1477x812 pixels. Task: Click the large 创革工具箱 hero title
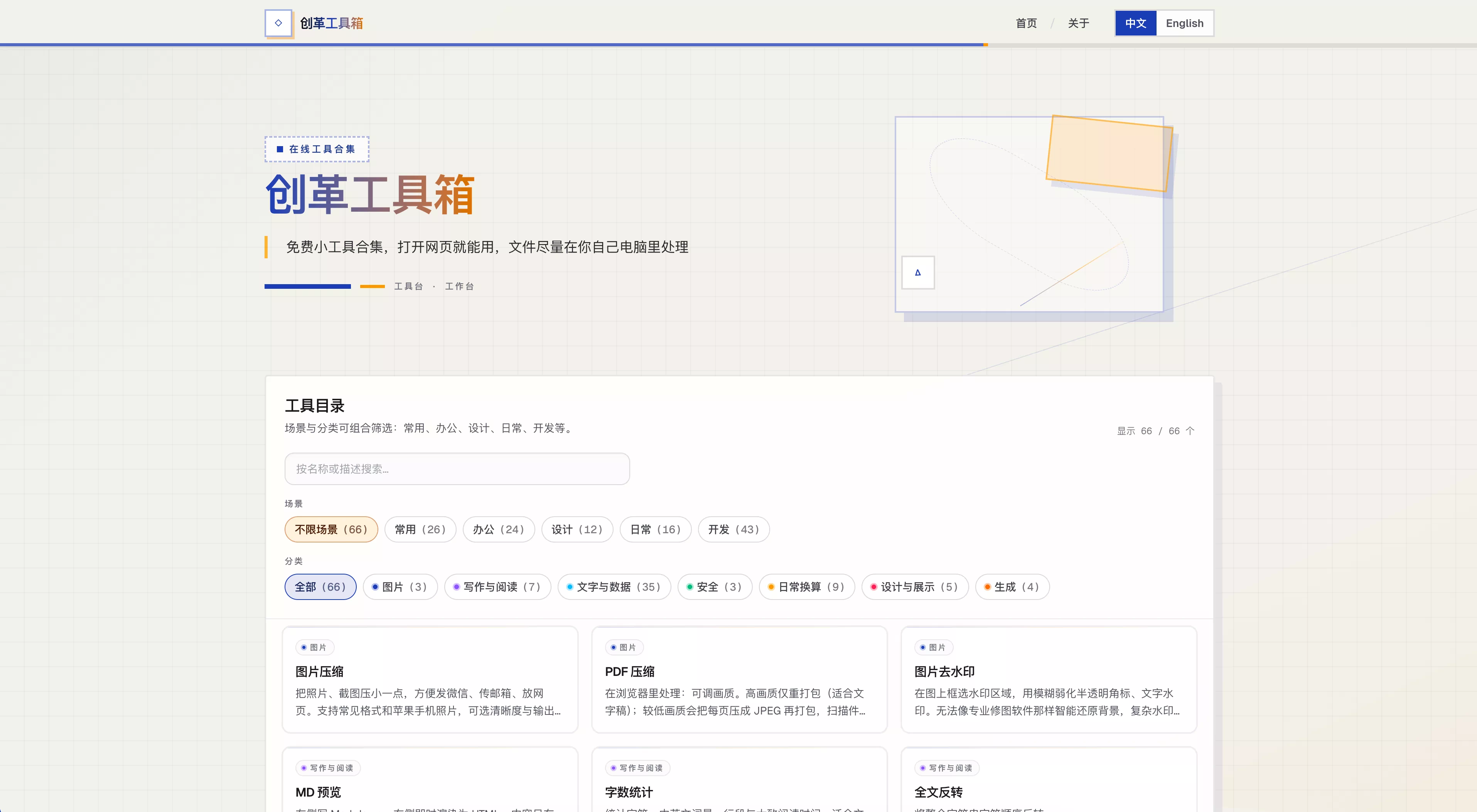370,194
